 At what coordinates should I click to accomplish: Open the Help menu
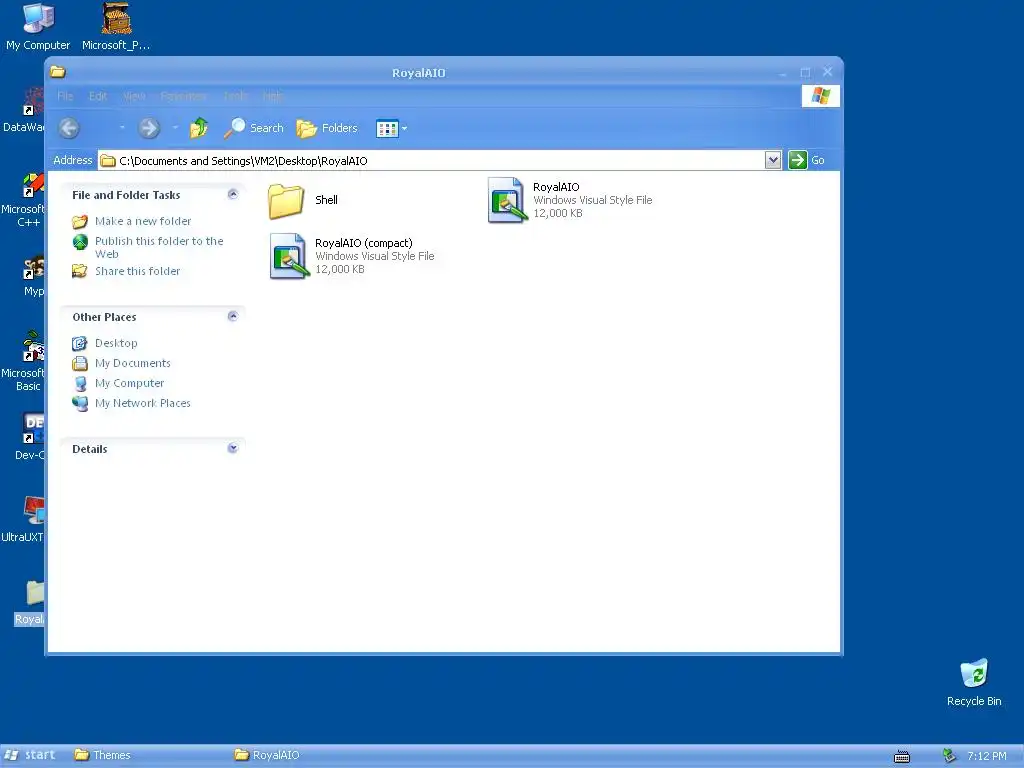click(273, 96)
